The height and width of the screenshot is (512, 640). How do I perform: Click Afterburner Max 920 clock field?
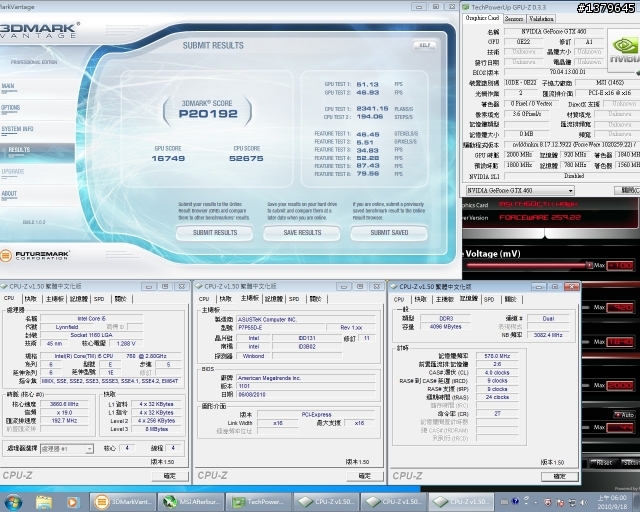point(620,307)
